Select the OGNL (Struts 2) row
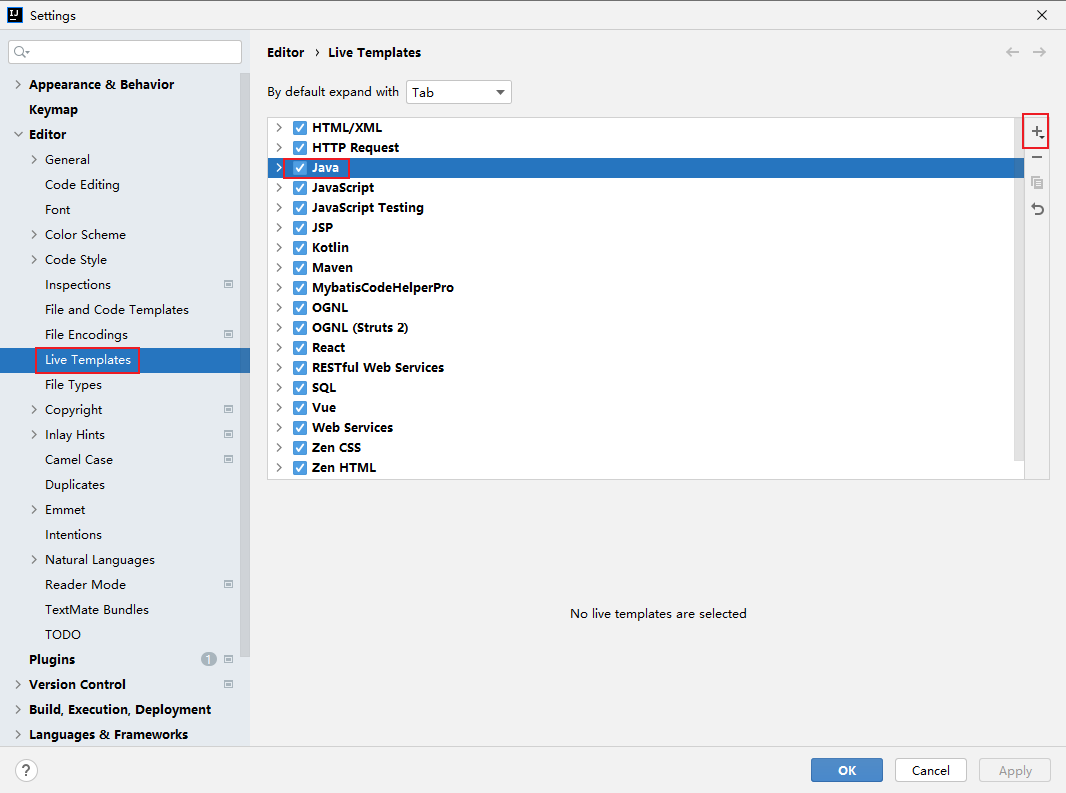The width and height of the screenshot is (1066, 793). pyautogui.click(x=646, y=328)
